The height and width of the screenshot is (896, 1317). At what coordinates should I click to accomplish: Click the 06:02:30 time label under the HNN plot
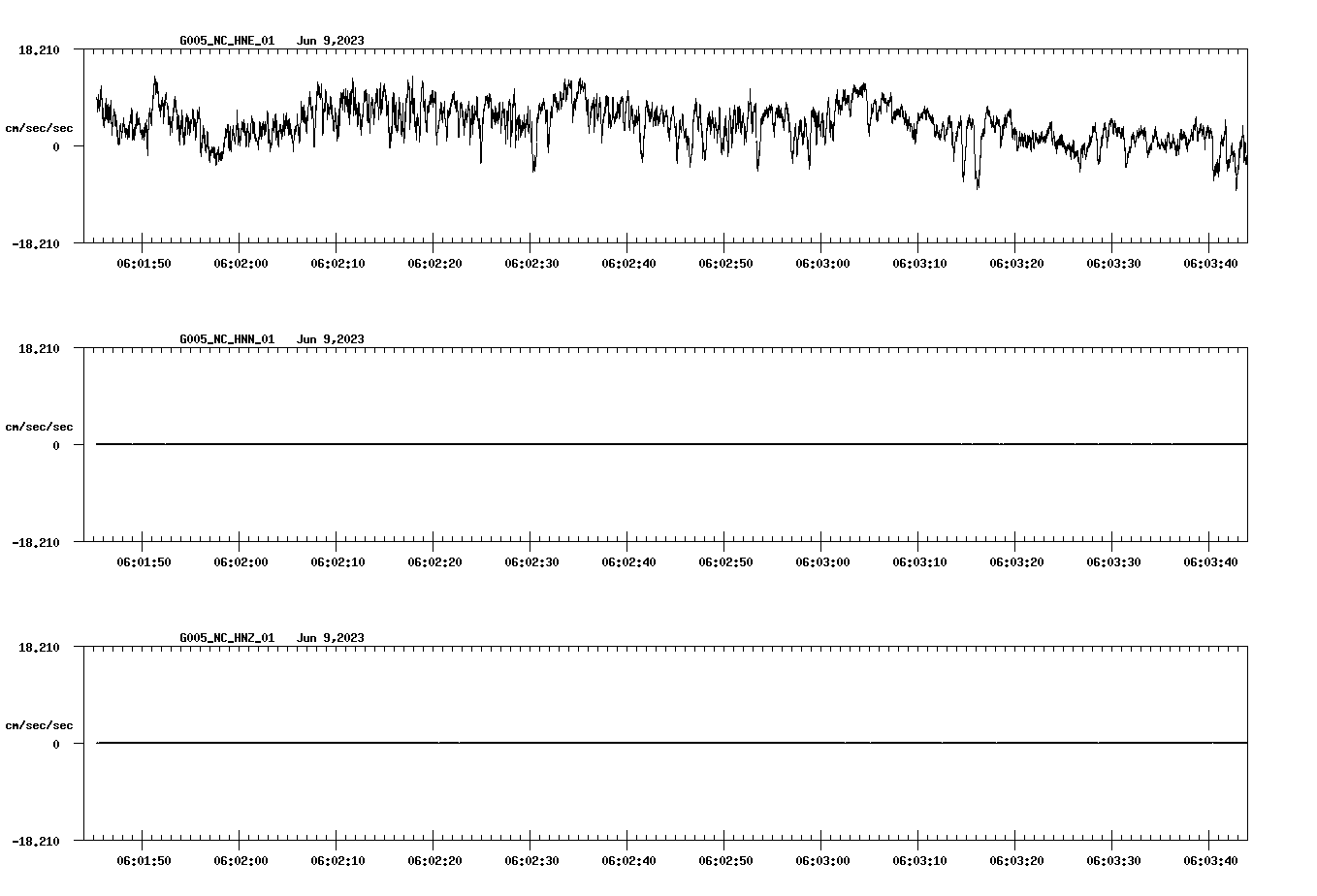[531, 562]
